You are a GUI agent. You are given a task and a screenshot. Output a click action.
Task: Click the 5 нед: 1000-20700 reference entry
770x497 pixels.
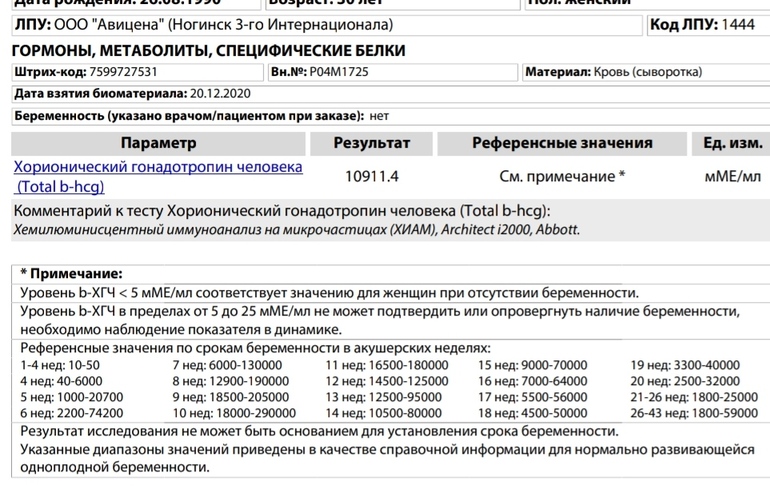tap(66, 397)
